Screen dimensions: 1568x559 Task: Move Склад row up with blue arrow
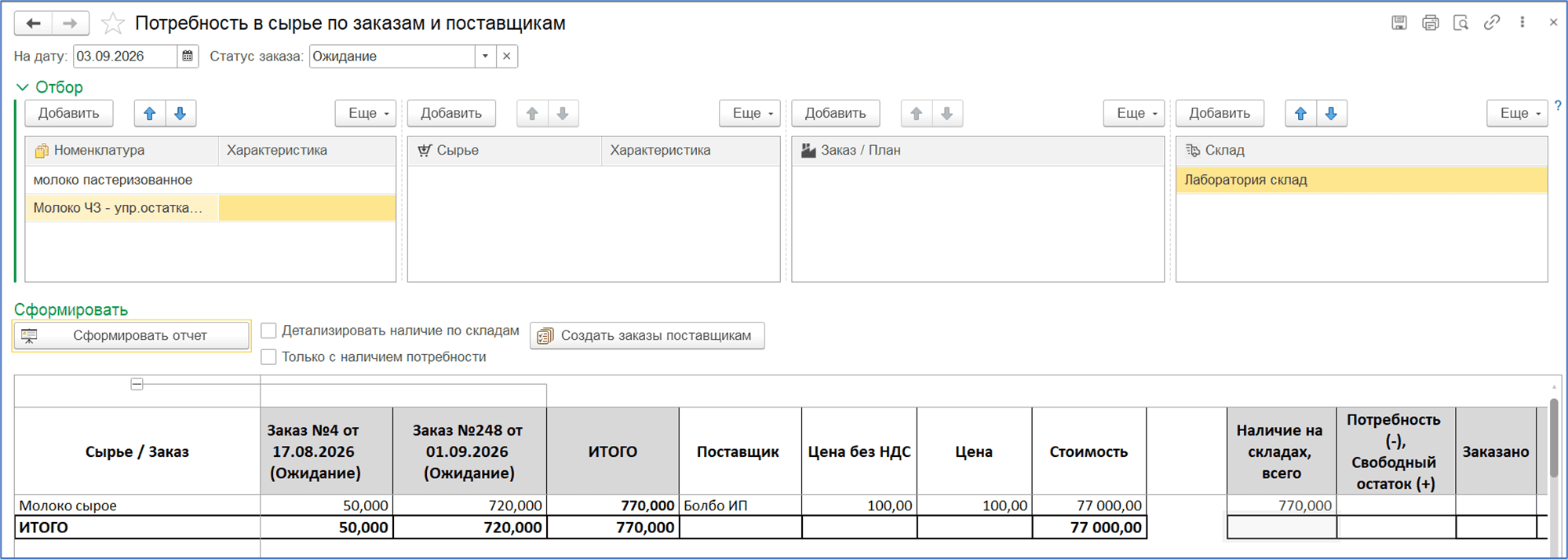click(x=1300, y=113)
